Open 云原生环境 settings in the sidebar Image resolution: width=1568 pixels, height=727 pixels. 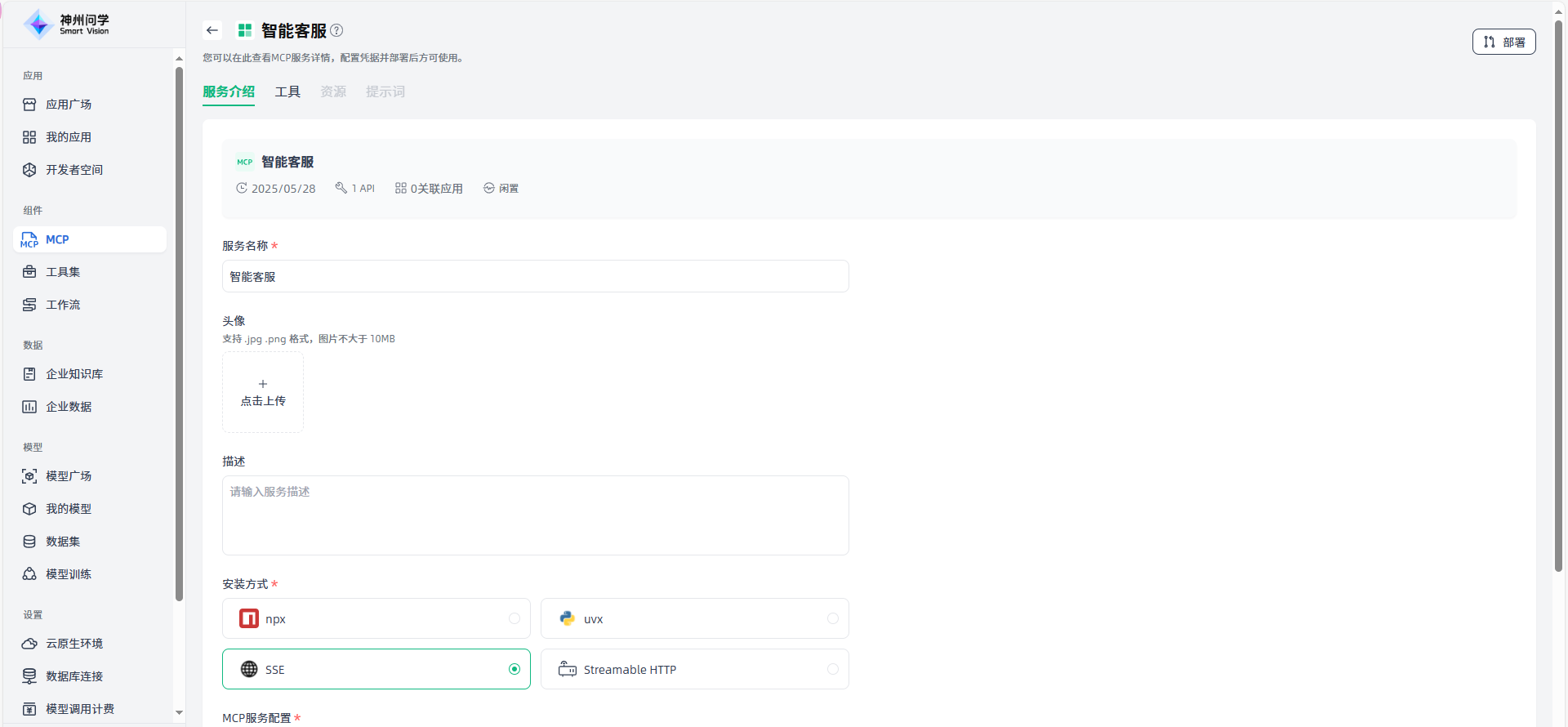[74, 644]
